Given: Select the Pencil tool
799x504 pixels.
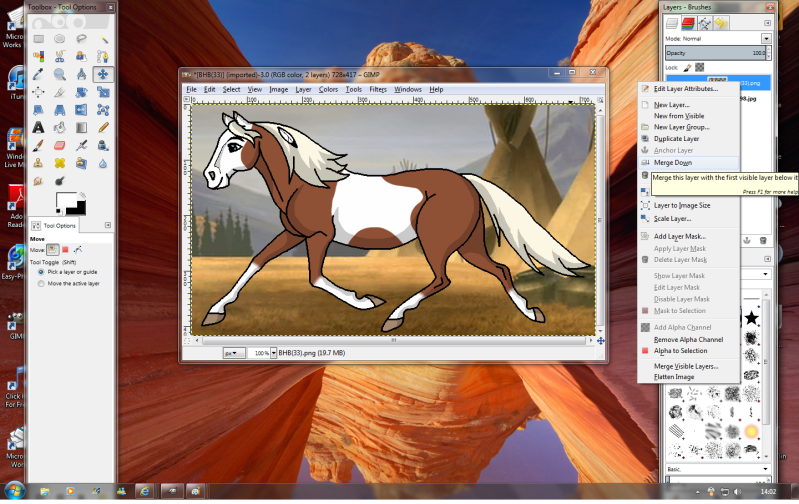Looking at the screenshot, I should click(103, 127).
